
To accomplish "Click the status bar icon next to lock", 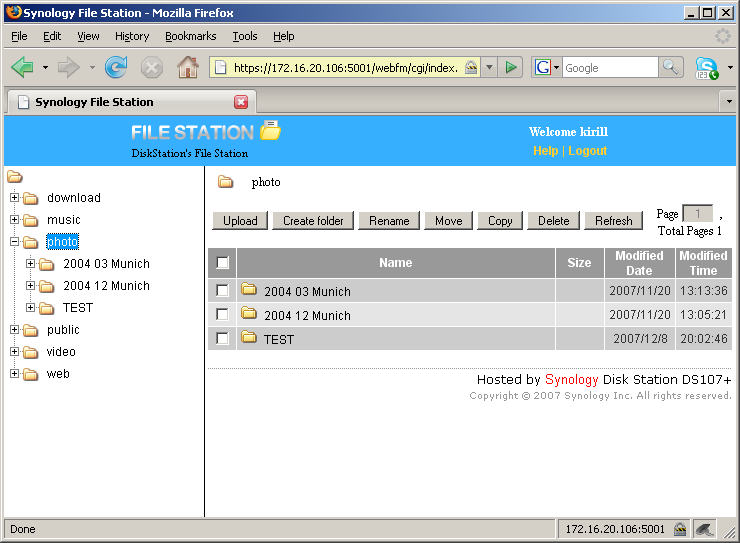I will (x=705, y=529).
